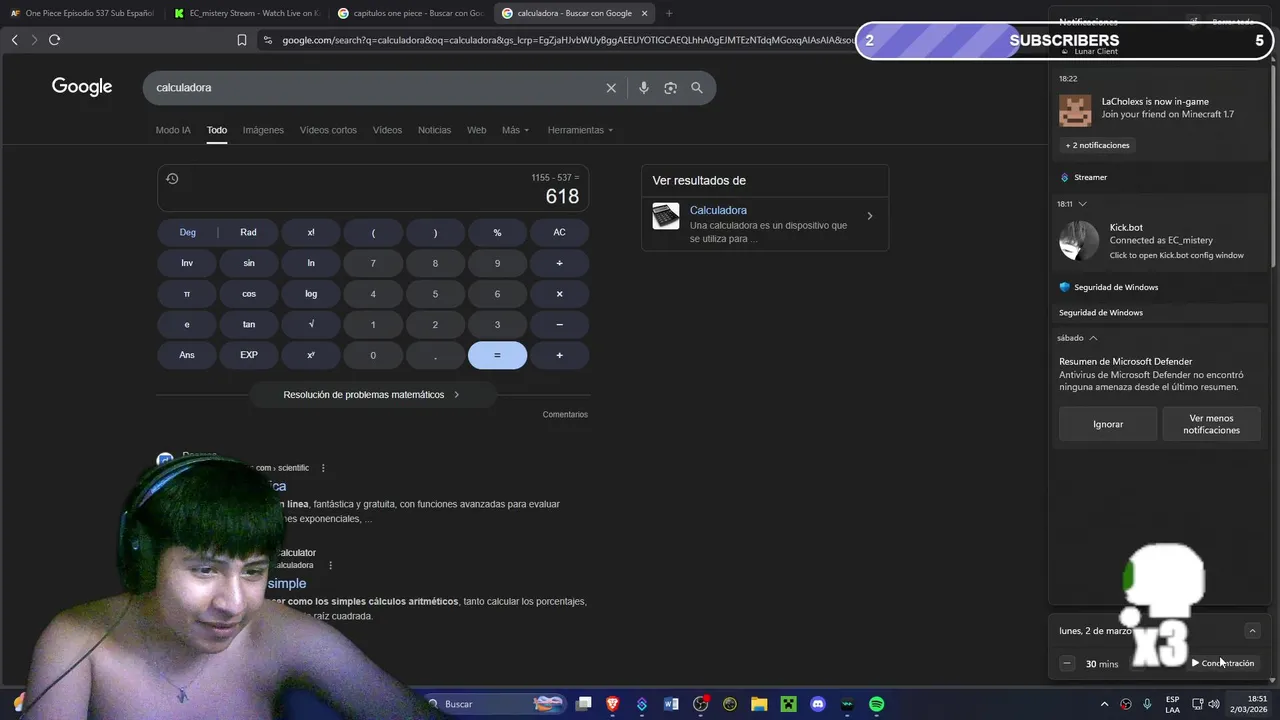This screenshot has width=1280, height=720.
Task: Reload the page in the browser
Action: (x=54, y=40)
